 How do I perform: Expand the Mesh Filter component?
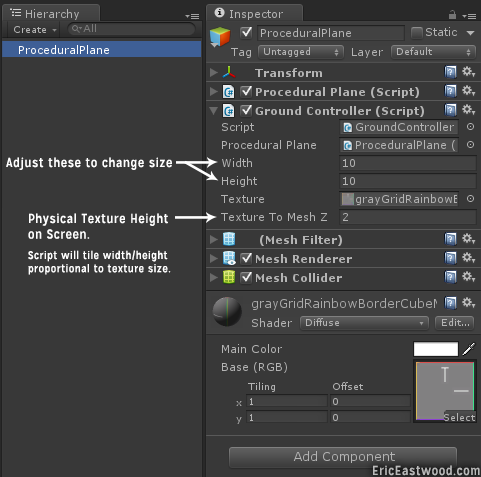tap(214, 239)
